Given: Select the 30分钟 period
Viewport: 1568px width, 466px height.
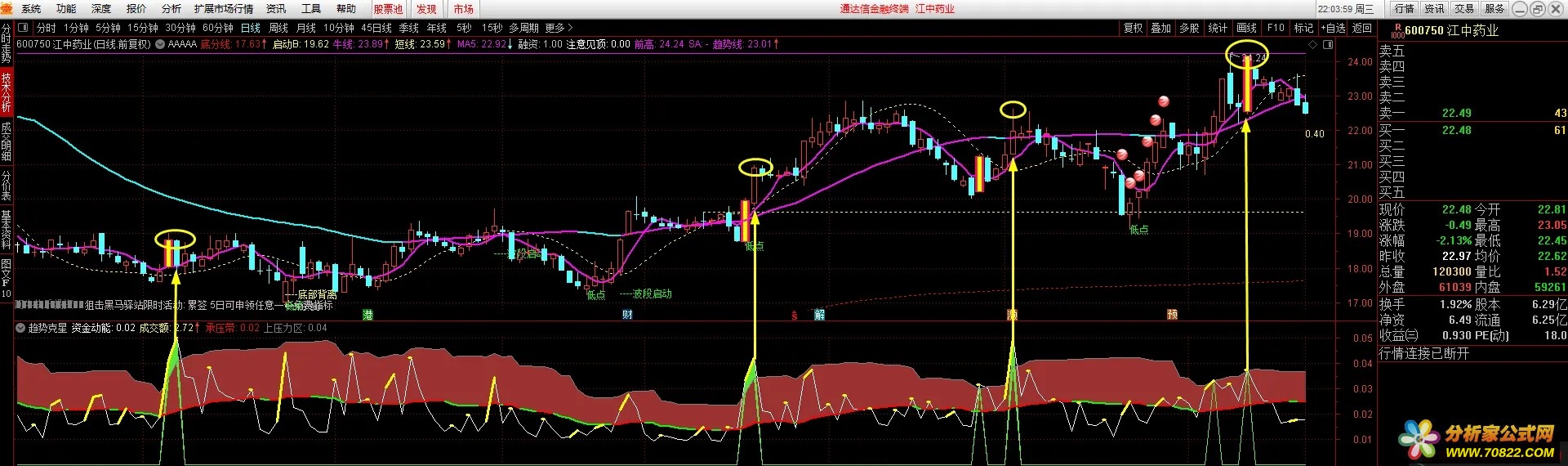Looking at the screenshot, I should tap(180, 28).
